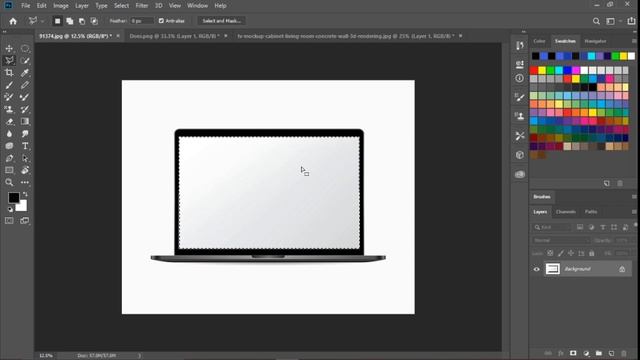Open the Clone Source panel icon in dock
This screenshot has height=360, width=640.
[x=520, y=116]
